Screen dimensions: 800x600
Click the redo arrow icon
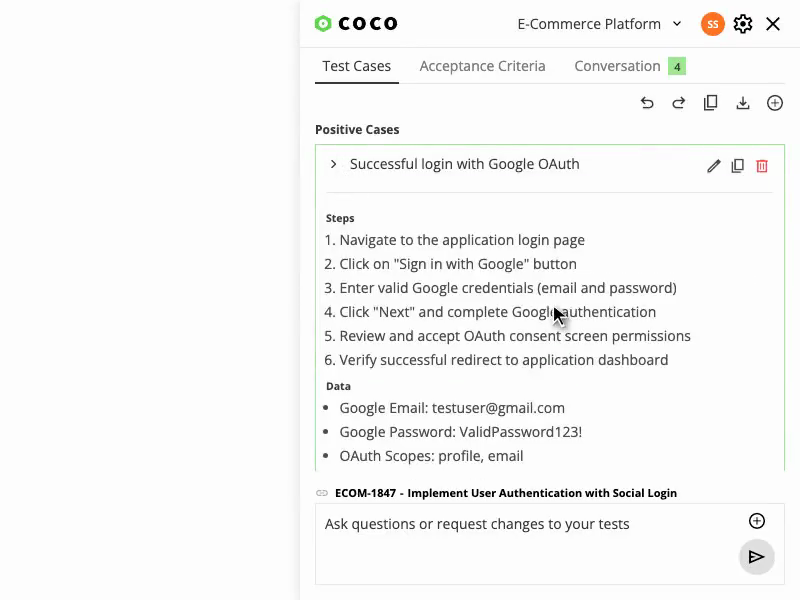point(679,103)
